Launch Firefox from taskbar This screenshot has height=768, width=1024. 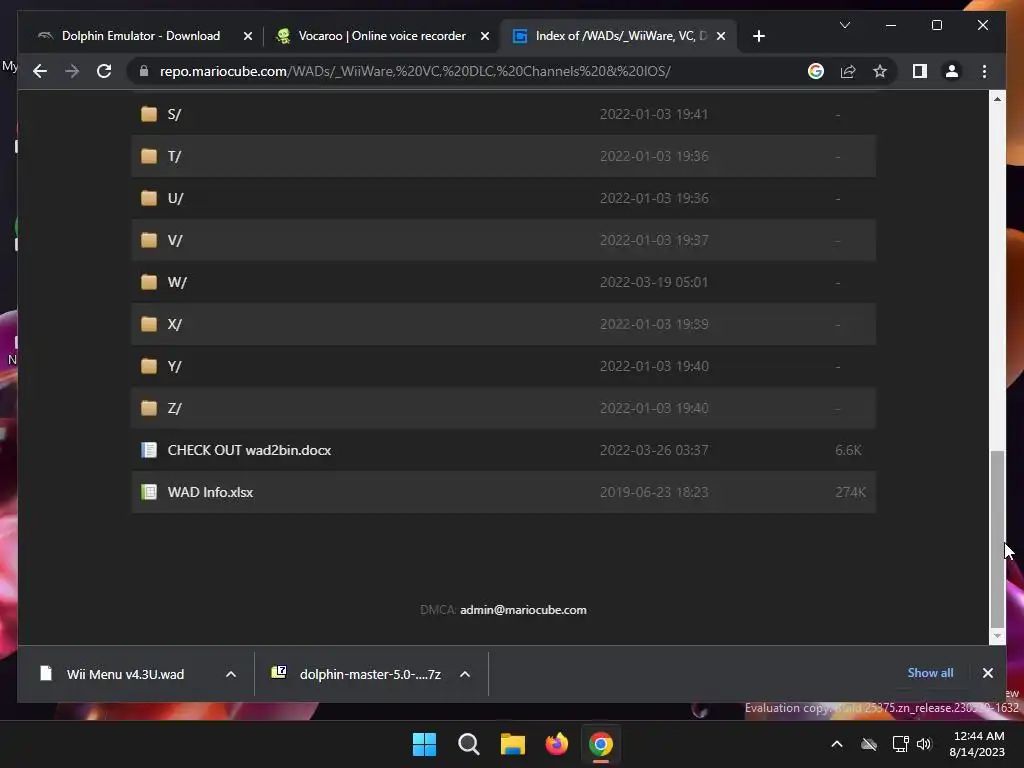pos(556,744)
